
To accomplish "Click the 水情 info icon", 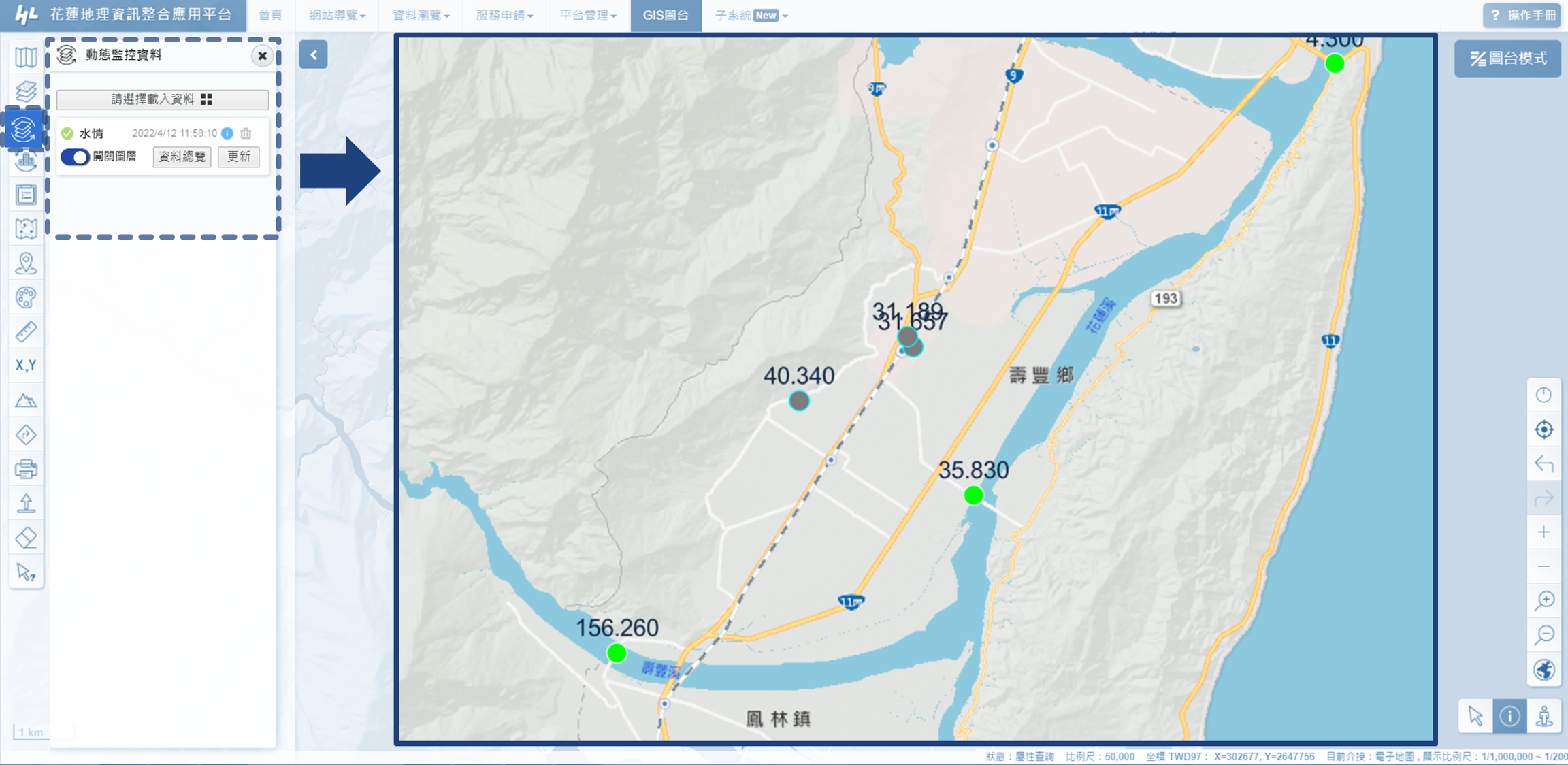I will [227, 133].
